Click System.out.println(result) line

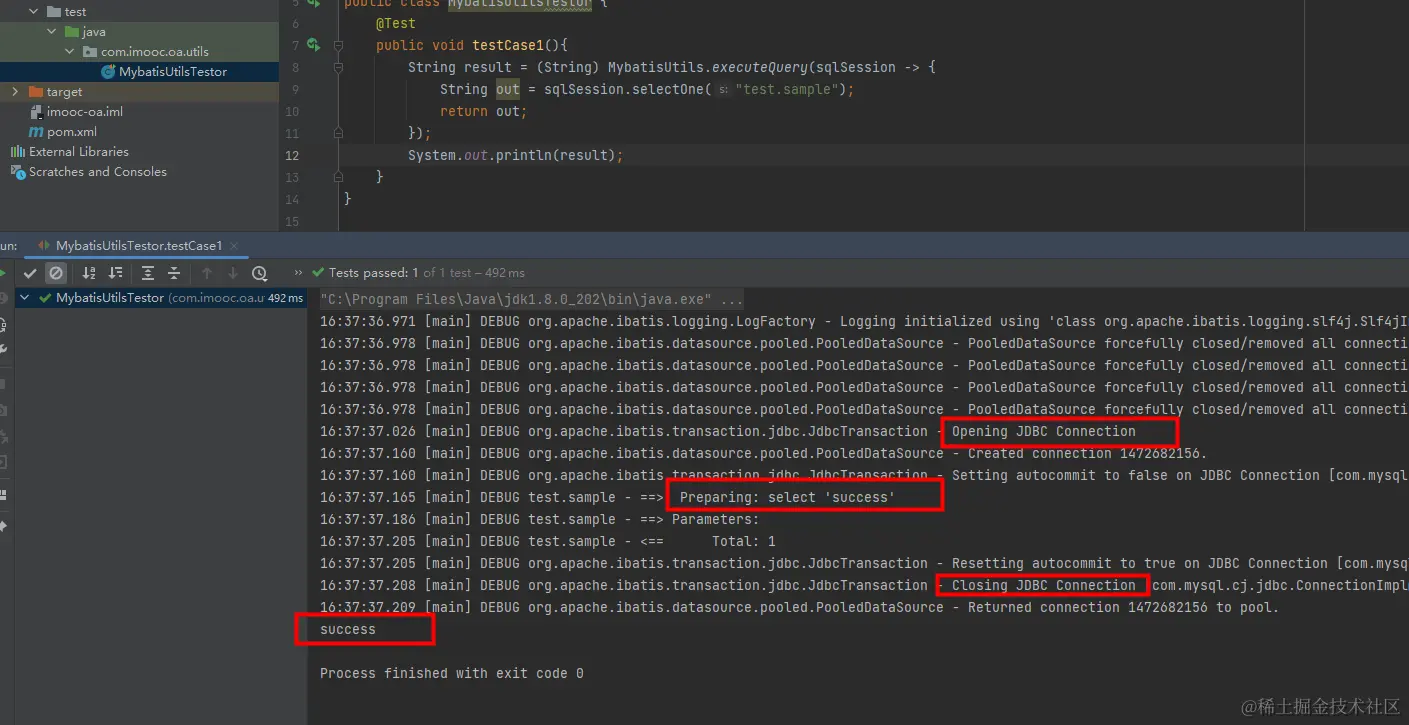(515, 155)
